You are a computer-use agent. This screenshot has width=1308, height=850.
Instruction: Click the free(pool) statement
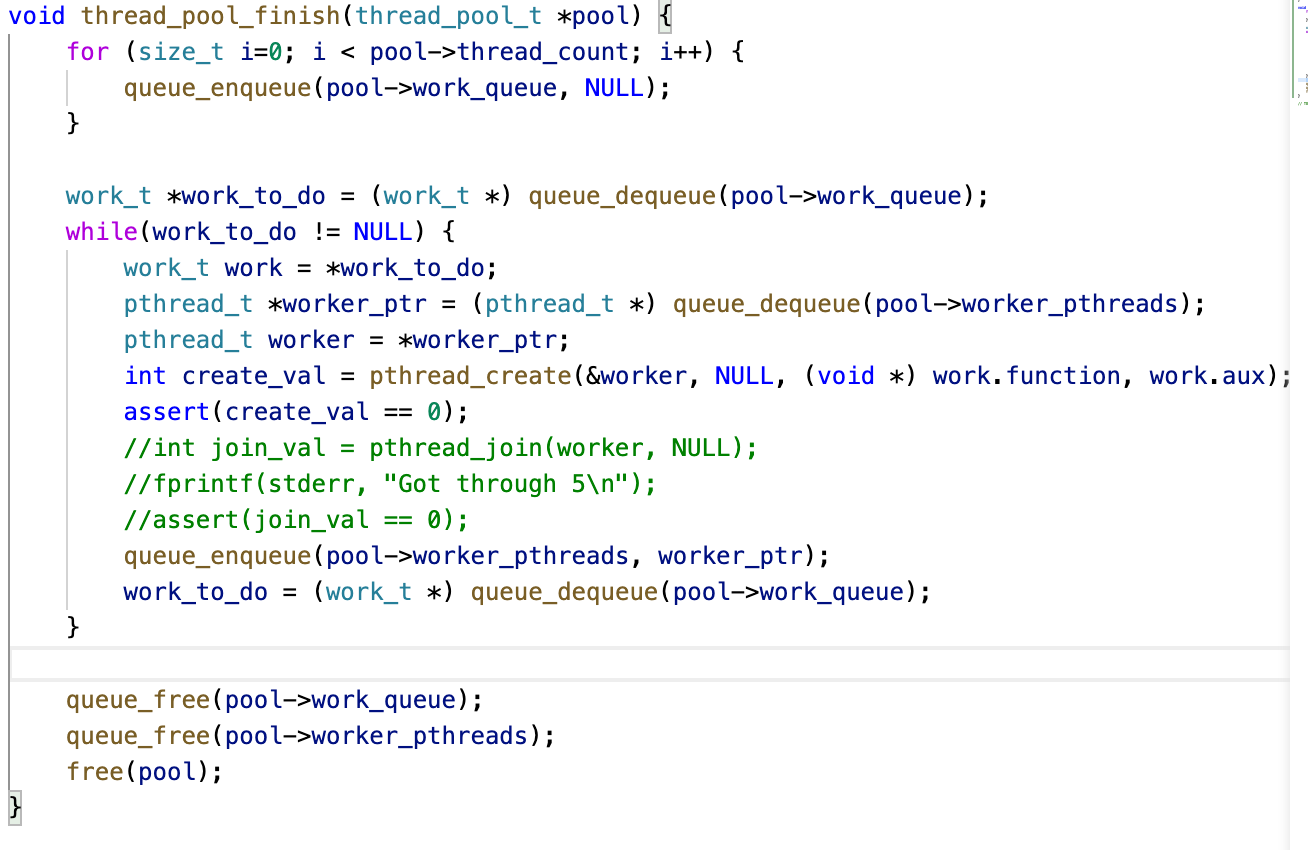pos(144,772)
